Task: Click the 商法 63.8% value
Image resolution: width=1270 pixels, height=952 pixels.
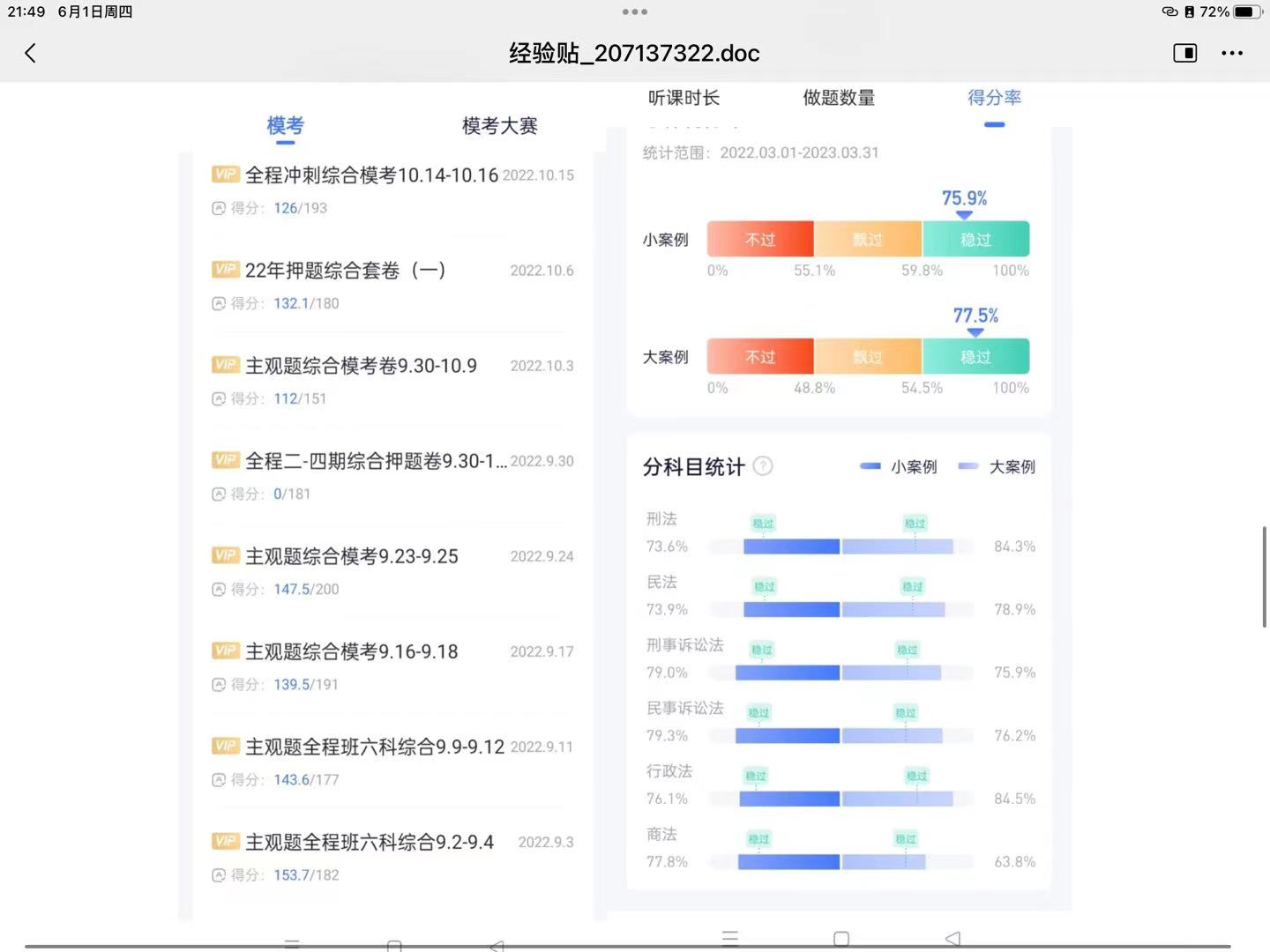Action: (x=1014, y=861)
